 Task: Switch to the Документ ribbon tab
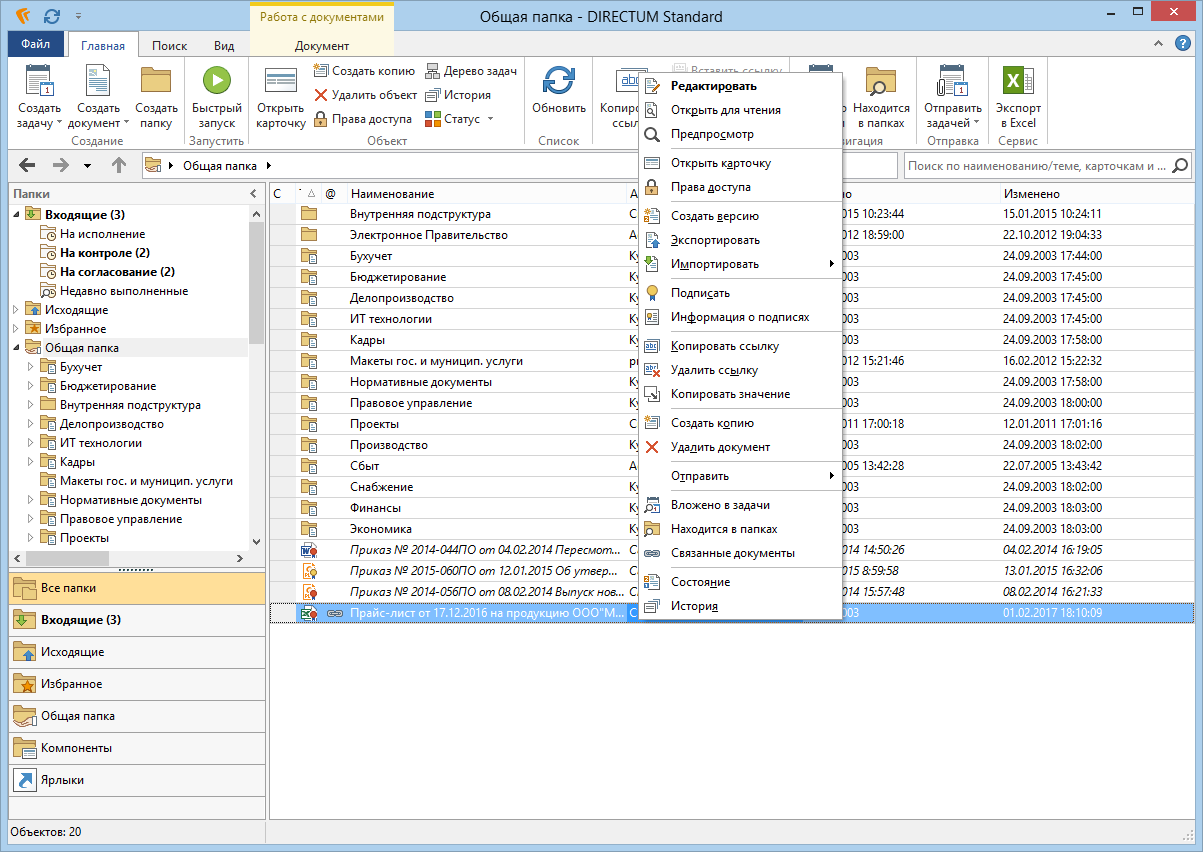click(322, 45)
